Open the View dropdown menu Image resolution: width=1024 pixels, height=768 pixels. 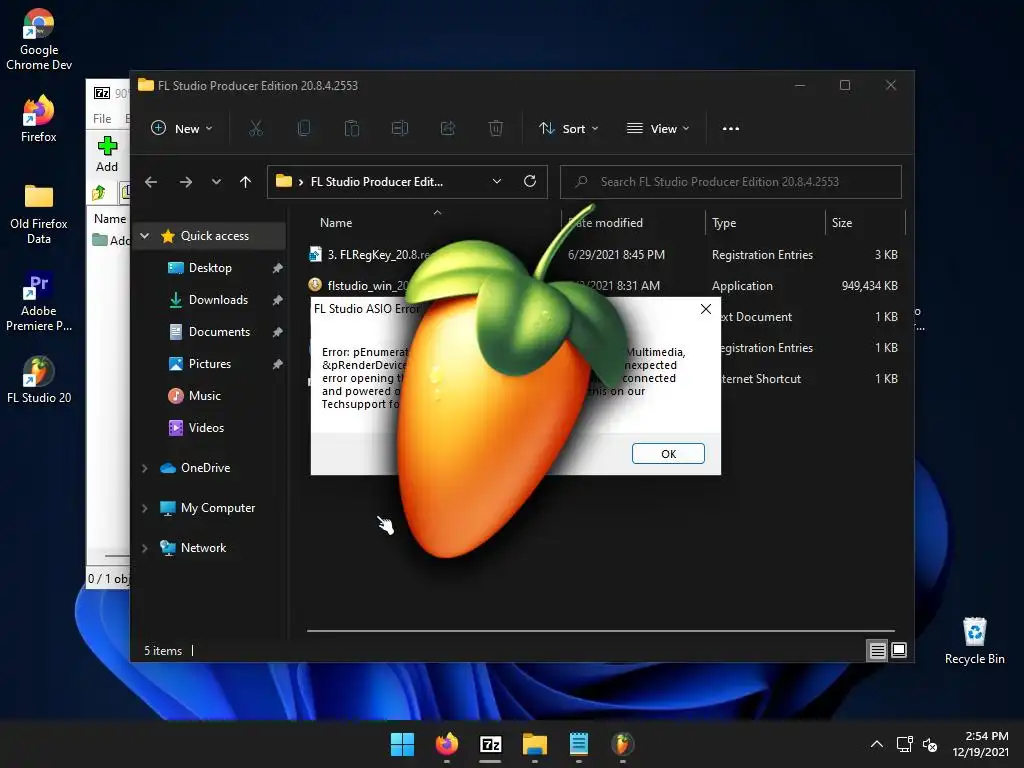tap(658, 129)
